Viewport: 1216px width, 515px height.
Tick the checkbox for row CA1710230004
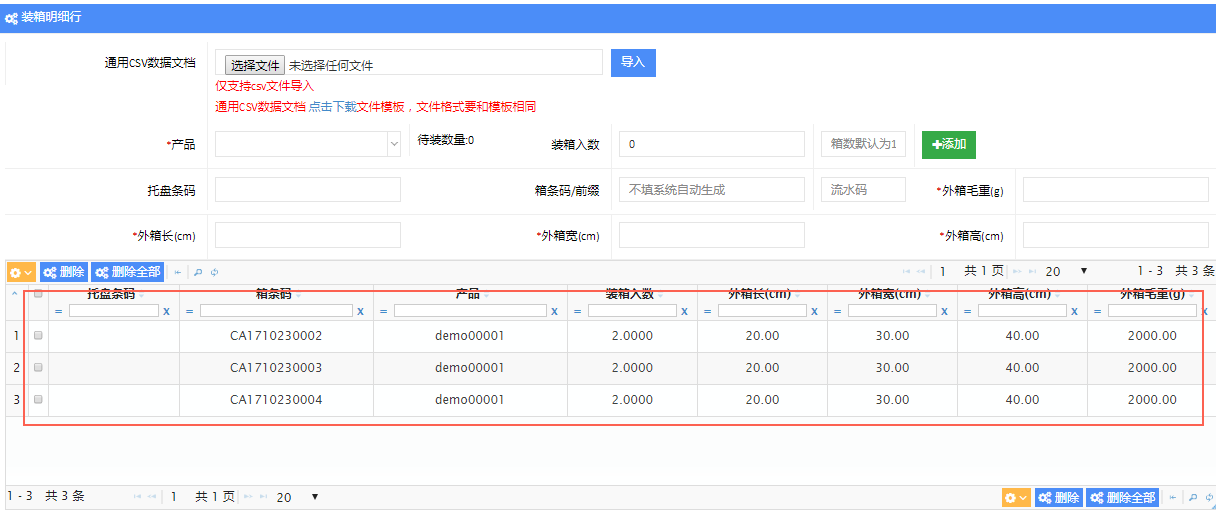click(38, 400)
